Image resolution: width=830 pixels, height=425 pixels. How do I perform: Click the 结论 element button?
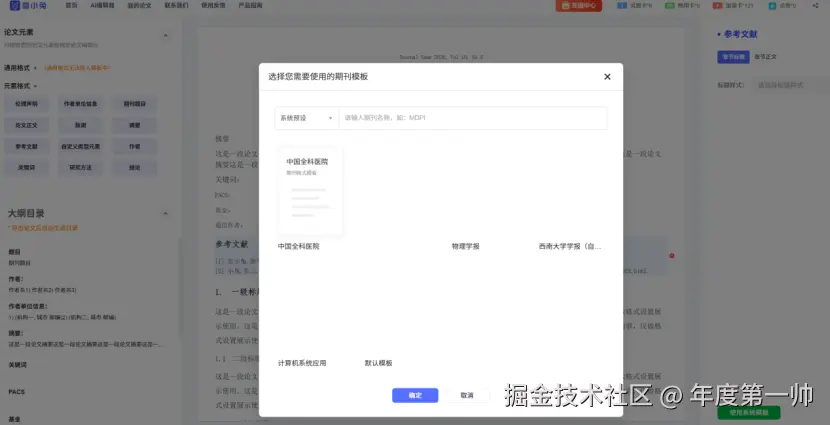click(134, 168)
